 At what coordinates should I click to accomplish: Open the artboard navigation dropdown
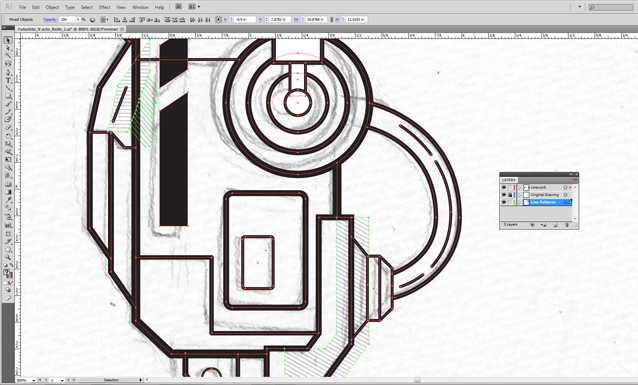[62, 380]
